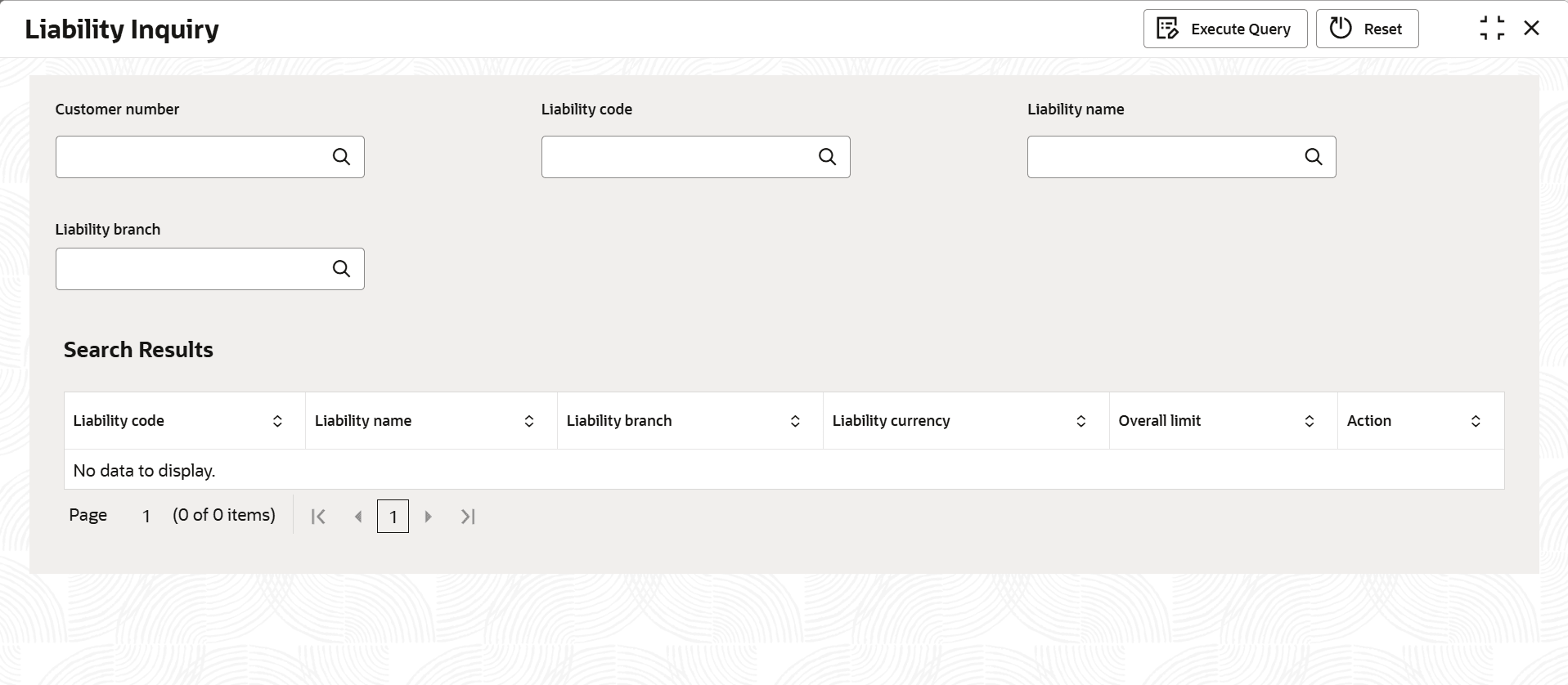
Task: Sort results by Liability name column
Action: (x=529, y=421)
